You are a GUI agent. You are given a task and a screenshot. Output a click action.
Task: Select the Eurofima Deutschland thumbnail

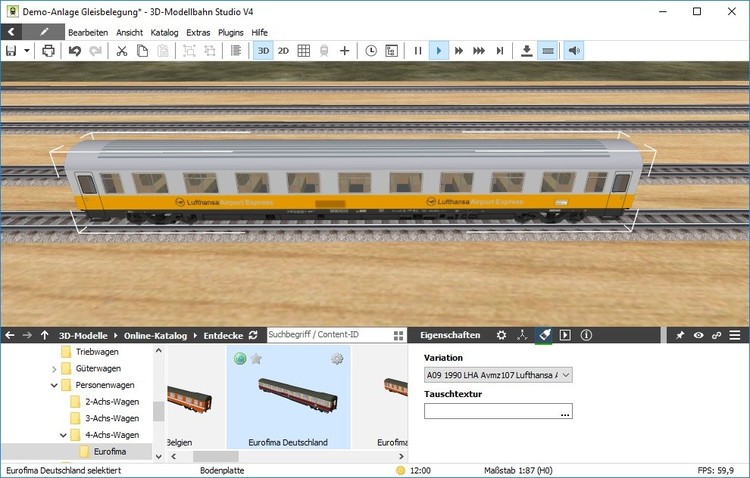288,397
